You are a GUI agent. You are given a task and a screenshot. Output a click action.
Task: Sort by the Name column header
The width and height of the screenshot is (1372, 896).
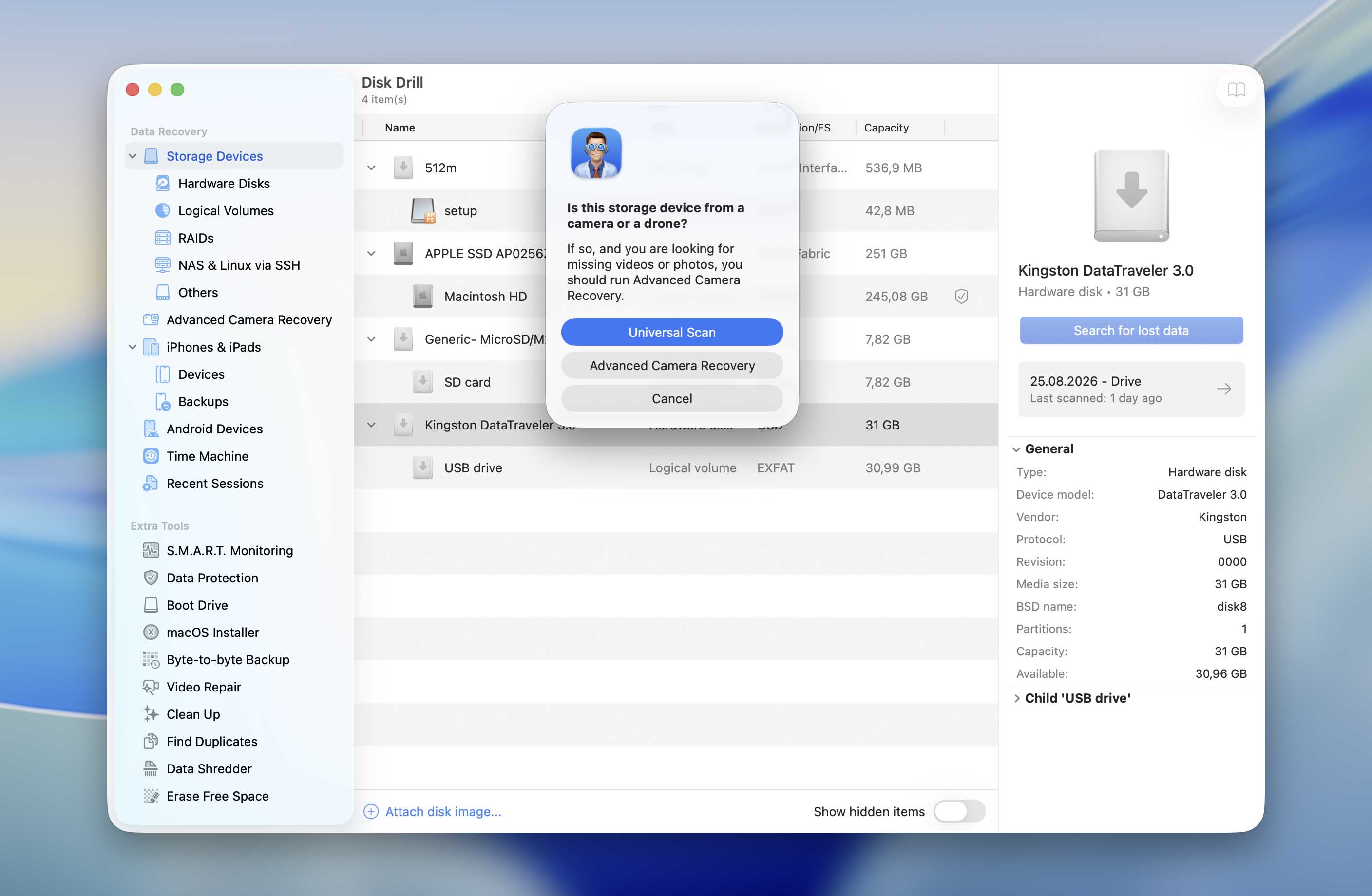(400, 128)
